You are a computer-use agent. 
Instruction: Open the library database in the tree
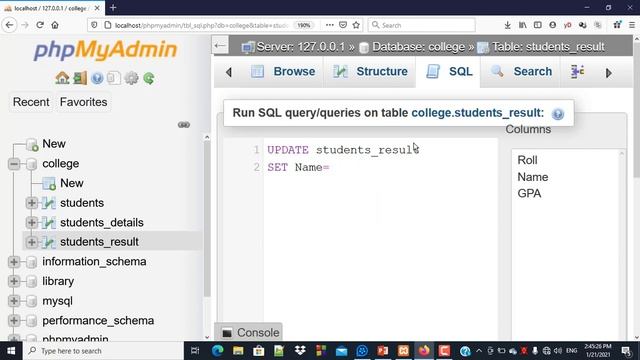coord(58,281)
